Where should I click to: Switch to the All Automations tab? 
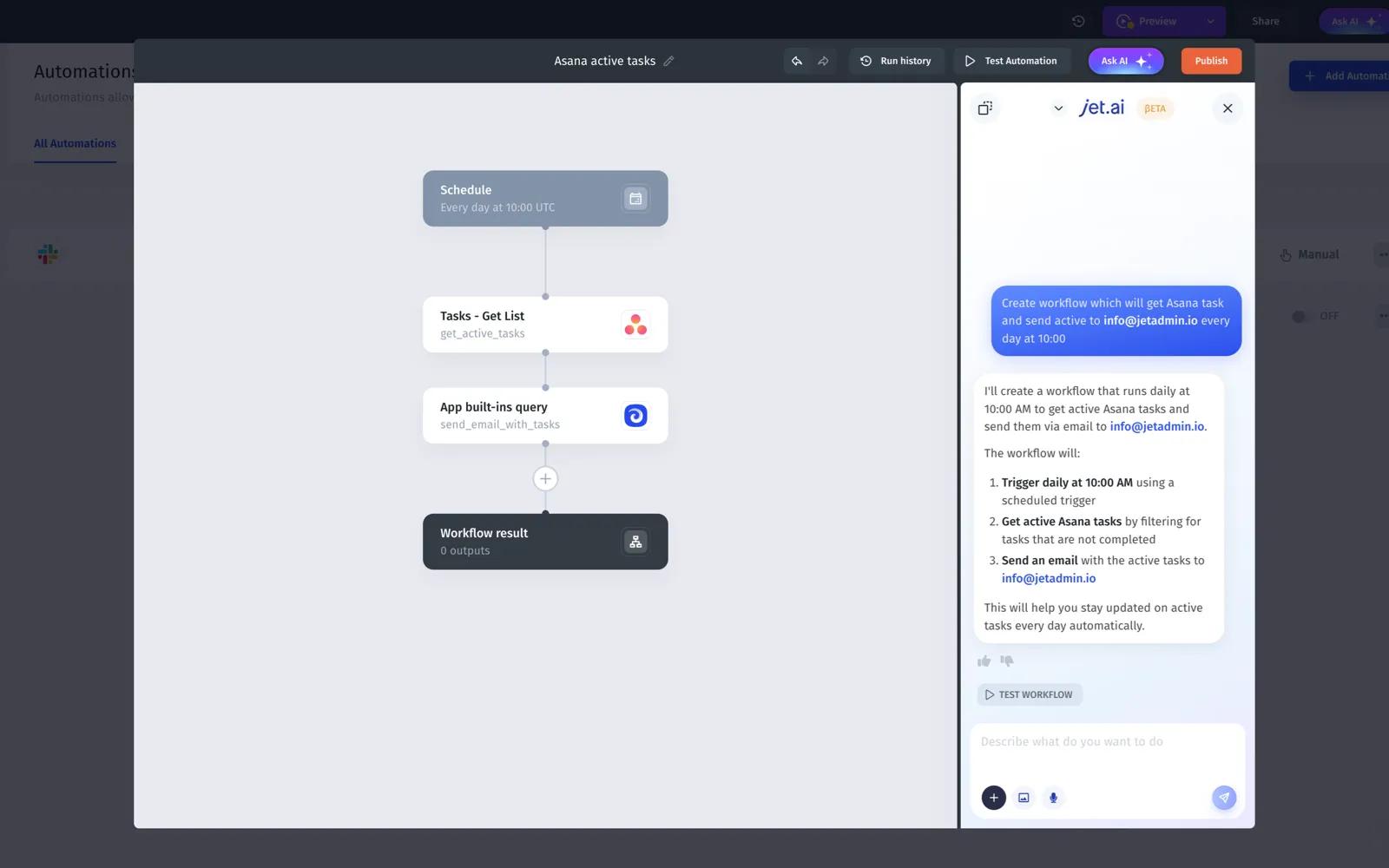[x=75, y=143]
